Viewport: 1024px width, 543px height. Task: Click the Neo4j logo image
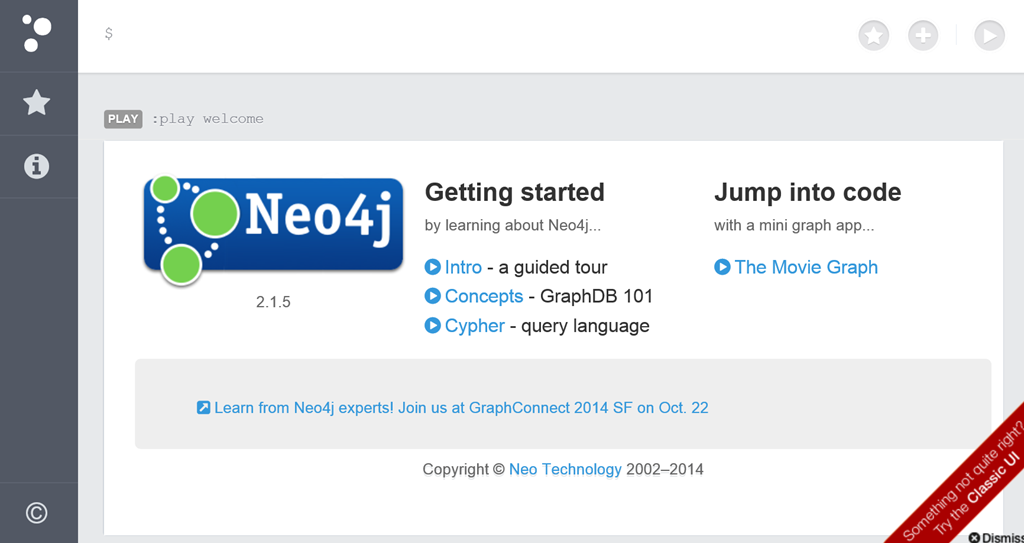tap(273, 230)
